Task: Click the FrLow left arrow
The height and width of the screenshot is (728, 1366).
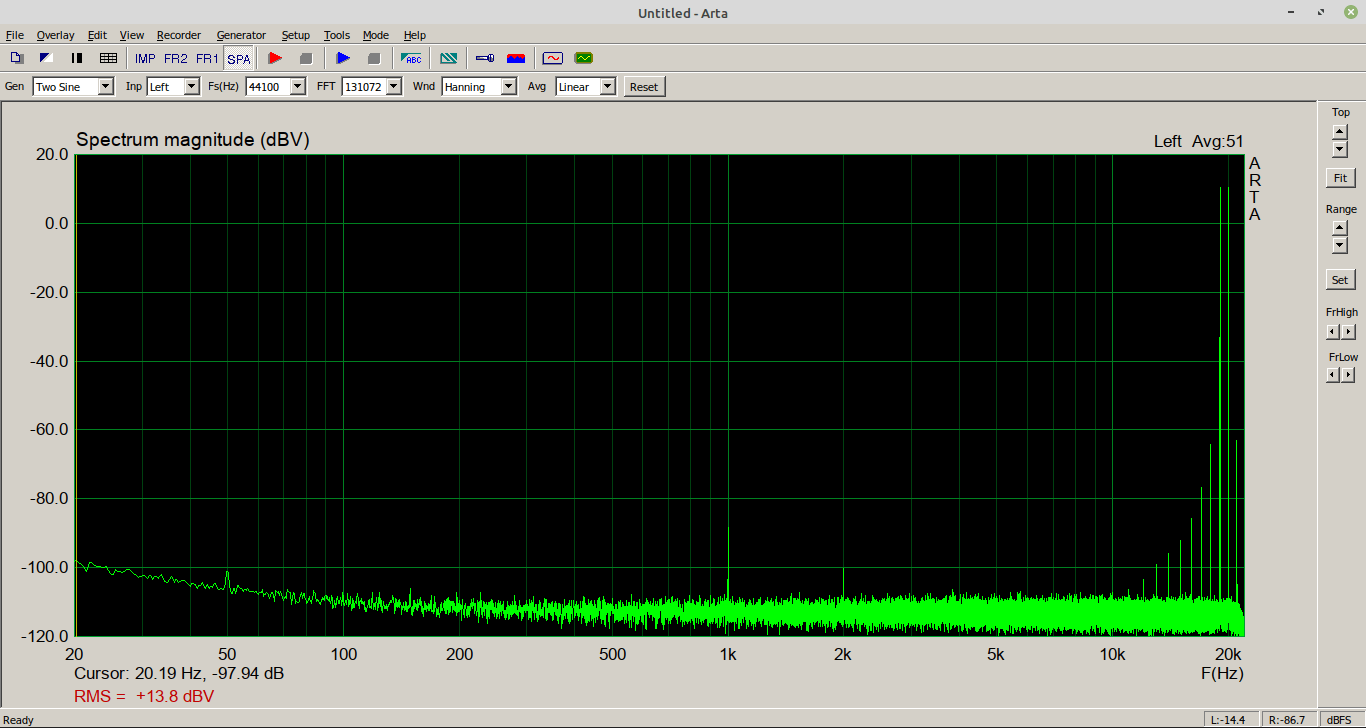Action: point(1333,375)
